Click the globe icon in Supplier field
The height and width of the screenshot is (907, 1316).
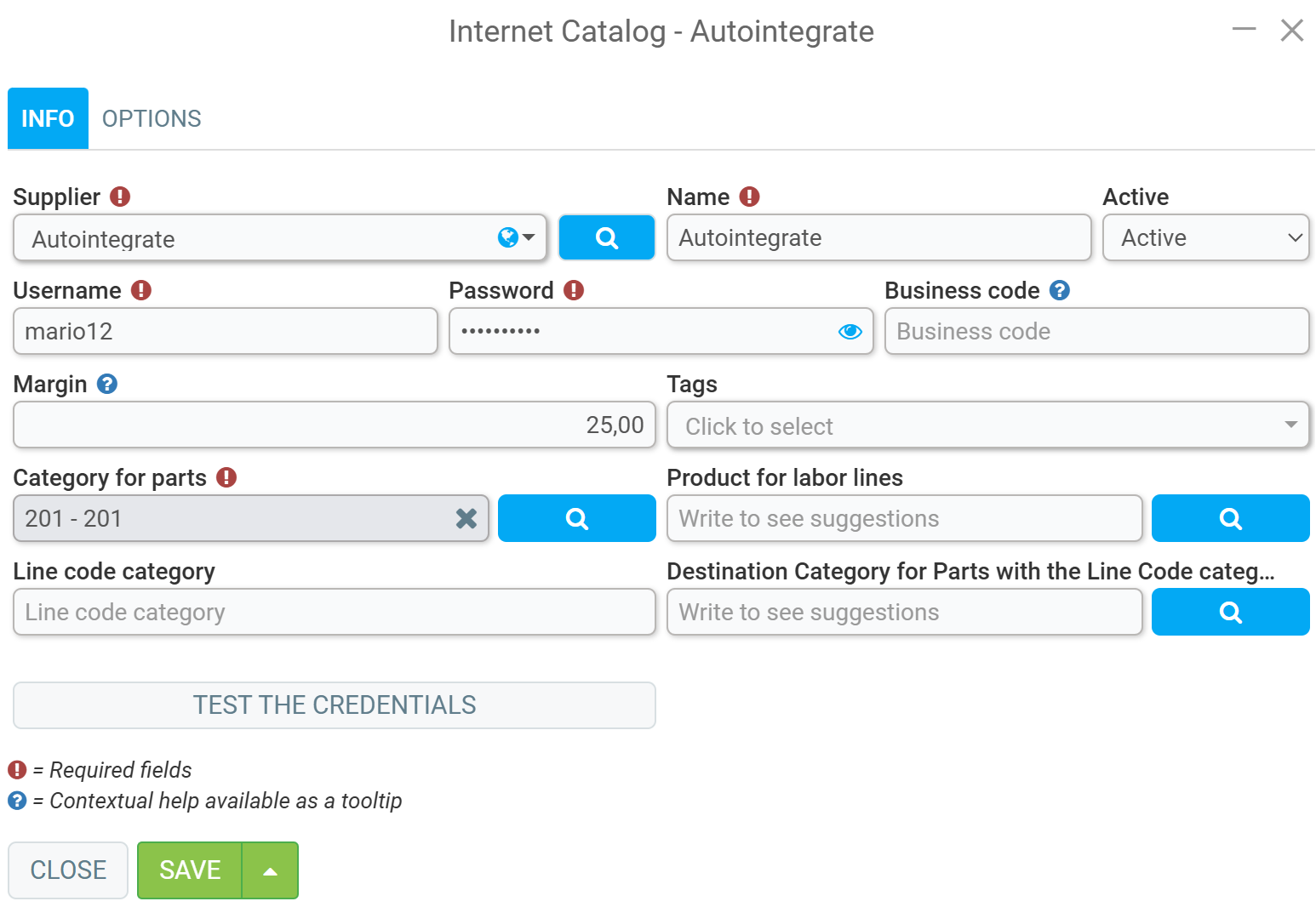[507, 237]
